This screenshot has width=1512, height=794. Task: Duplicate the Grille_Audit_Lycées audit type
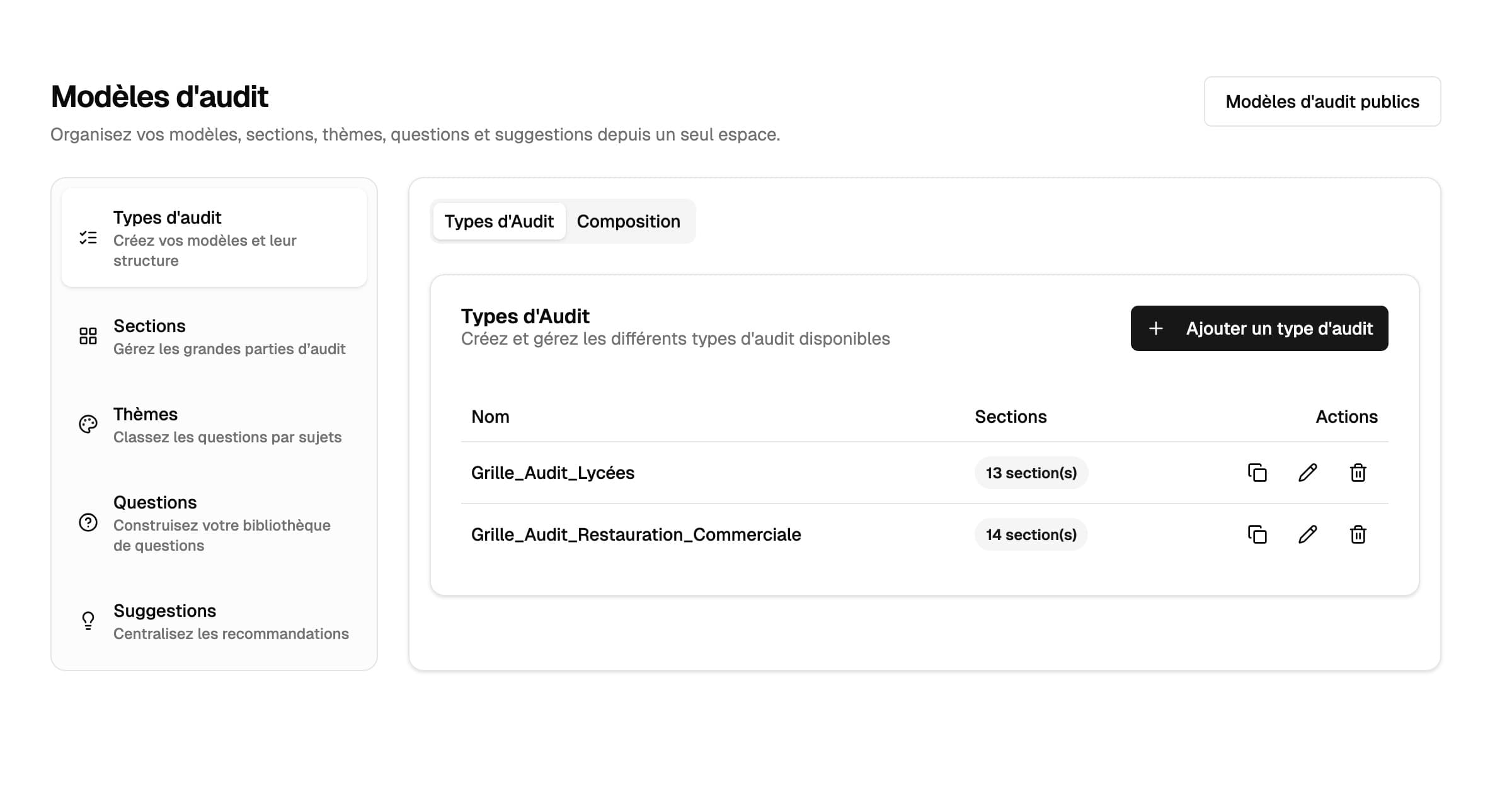point(1257,473)
